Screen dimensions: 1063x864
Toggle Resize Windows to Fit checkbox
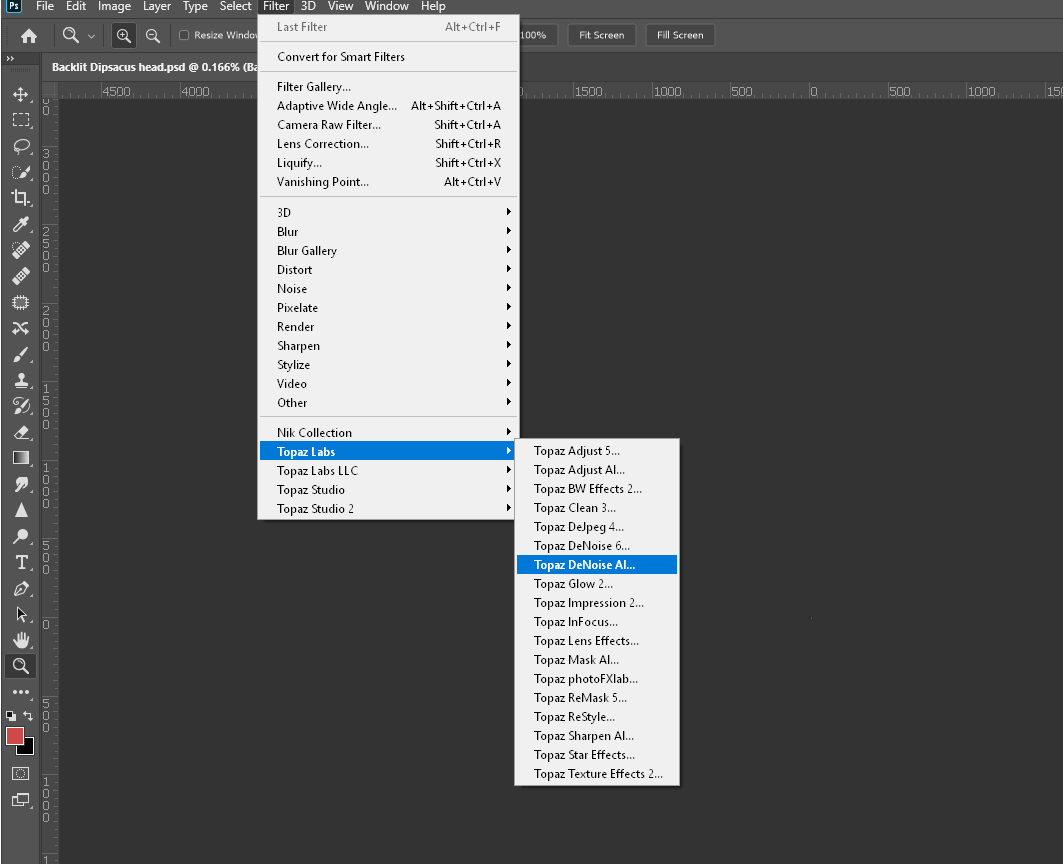click(184, 35)
